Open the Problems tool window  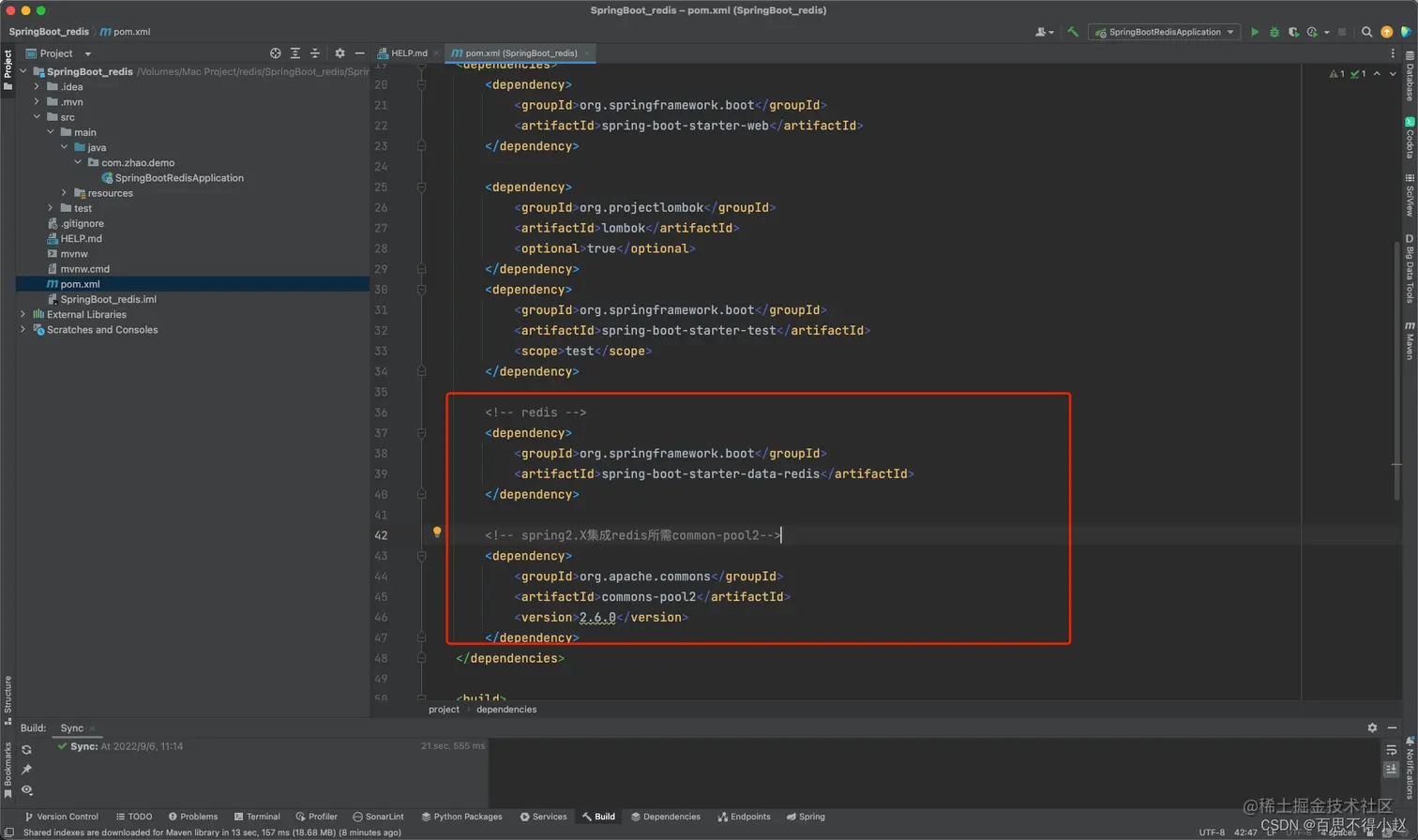193,817
